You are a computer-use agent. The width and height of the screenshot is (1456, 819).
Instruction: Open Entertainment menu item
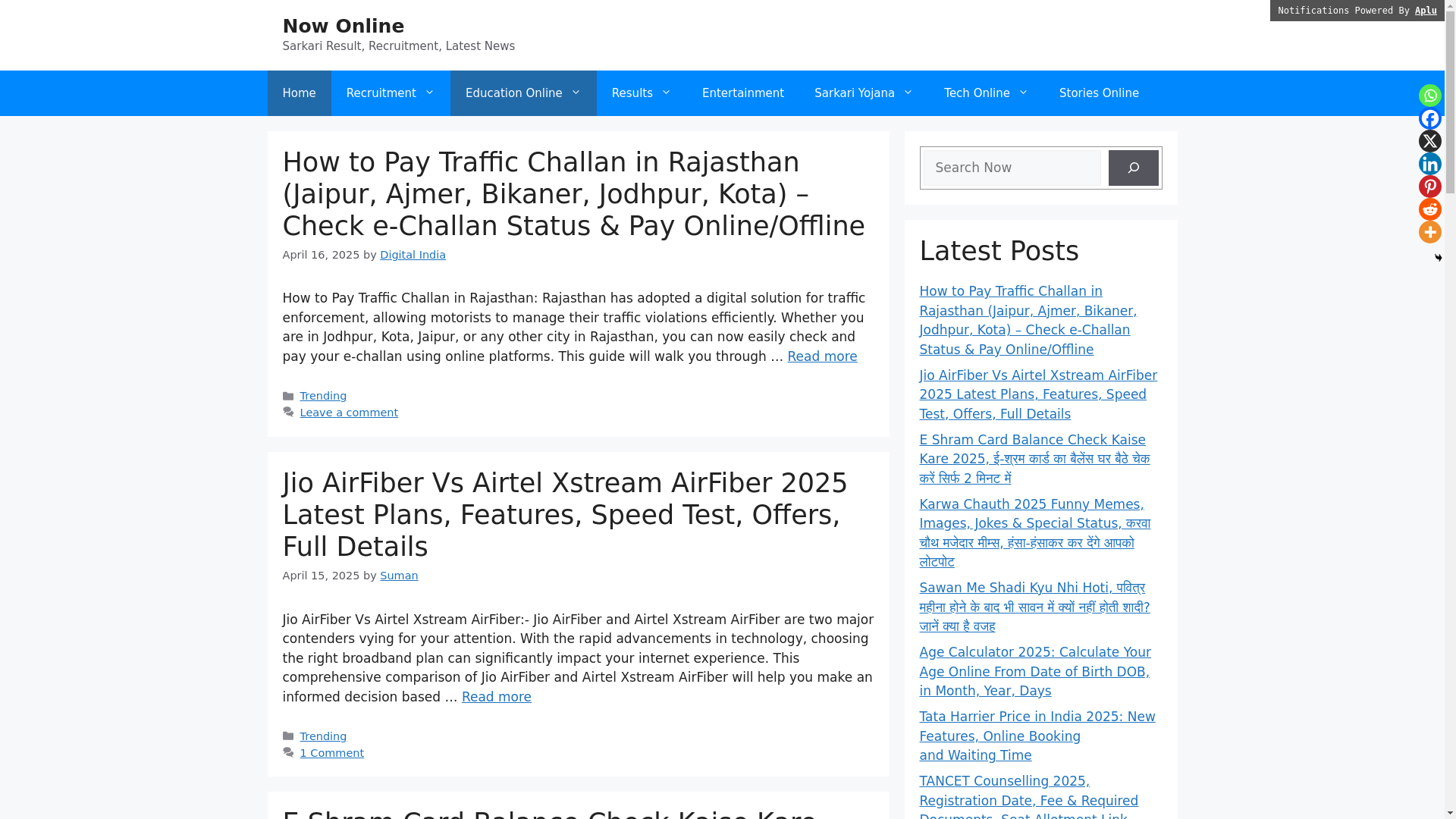743,93
